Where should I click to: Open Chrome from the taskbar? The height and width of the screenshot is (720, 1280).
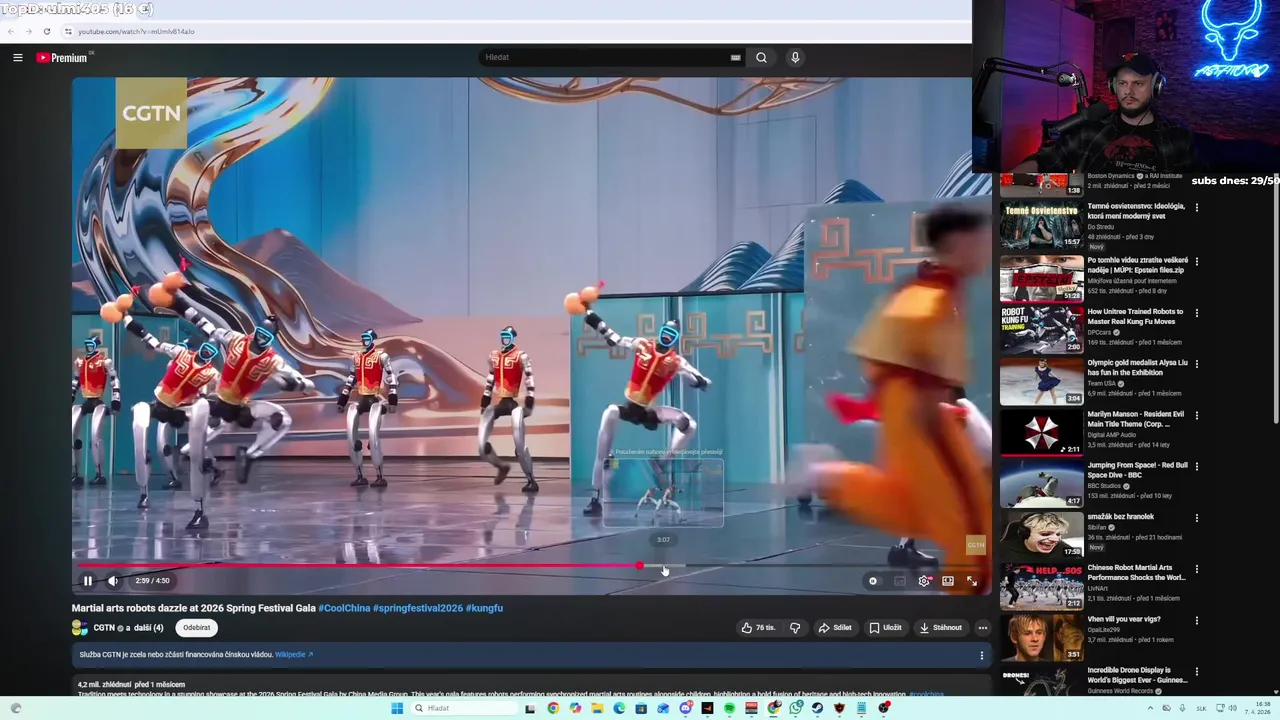pyautogui.click(x=553, y=708)
